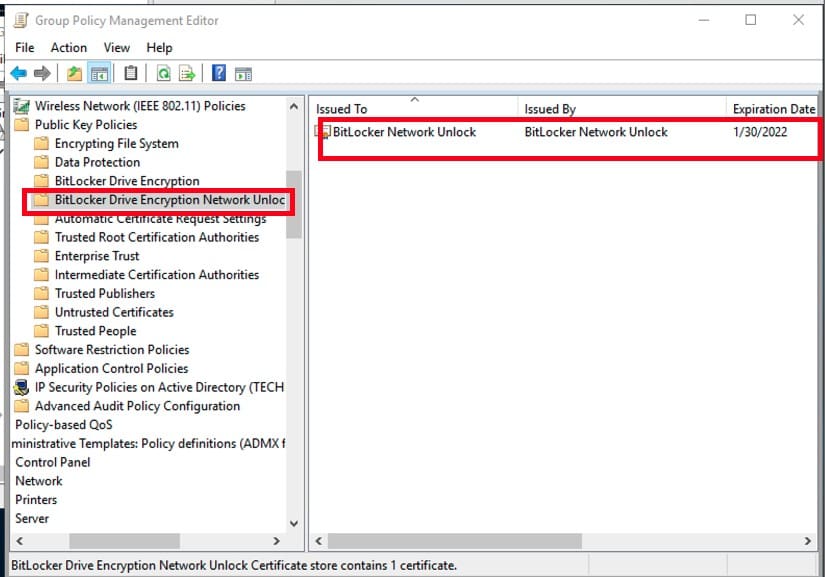The height and width of the screenshot is (577, 825).
Task: Select the Encrypting File System folder
Action: click(x=116, y=143)
